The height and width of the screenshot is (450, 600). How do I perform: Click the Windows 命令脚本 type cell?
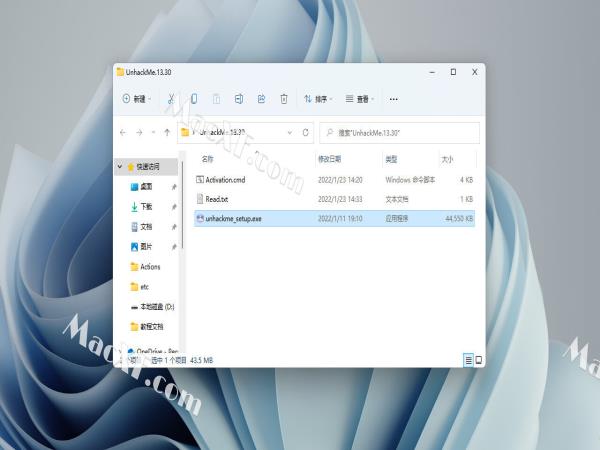click(x=410, y=180)
